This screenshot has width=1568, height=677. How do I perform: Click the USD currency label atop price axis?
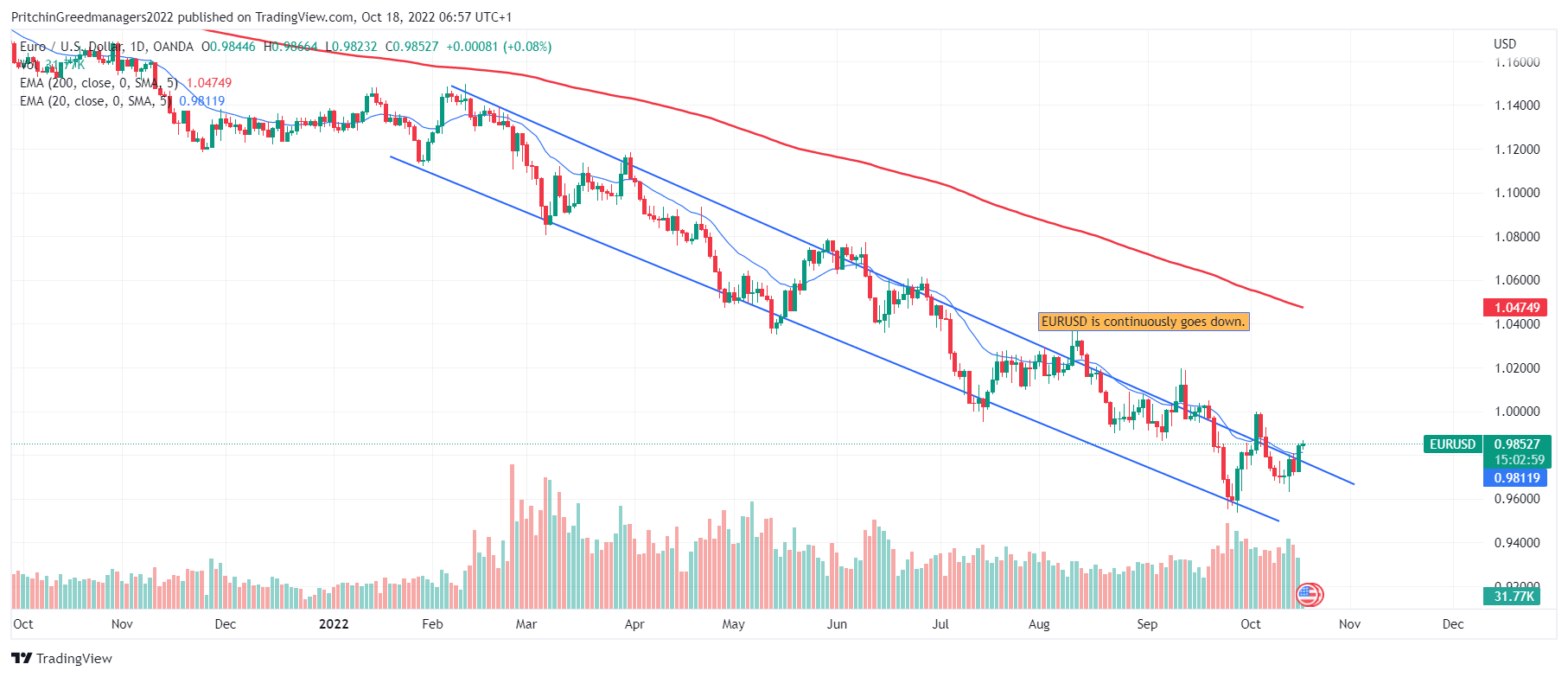[x=1505, y=44]
